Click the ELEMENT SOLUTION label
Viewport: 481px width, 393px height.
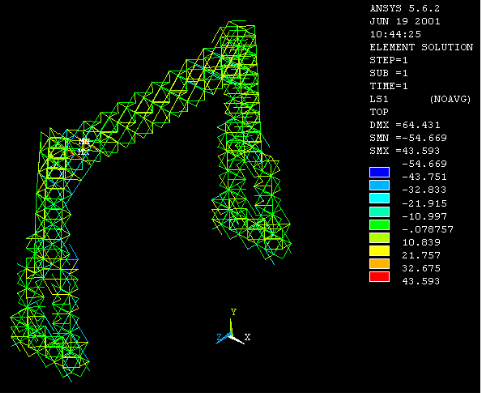(x=421, y=47)
